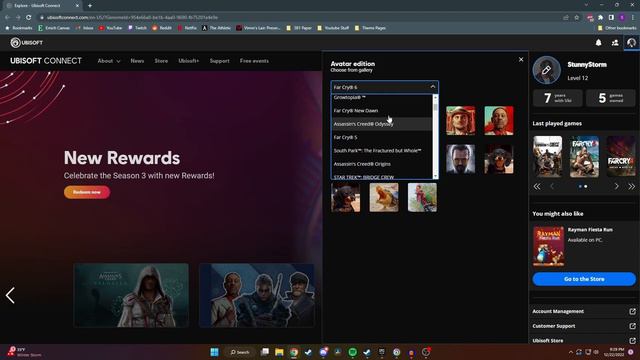Screen dimensions: 640x360
Task: Open the taskbar Search box
Action: pyautogui.click(x=240, y=352)
